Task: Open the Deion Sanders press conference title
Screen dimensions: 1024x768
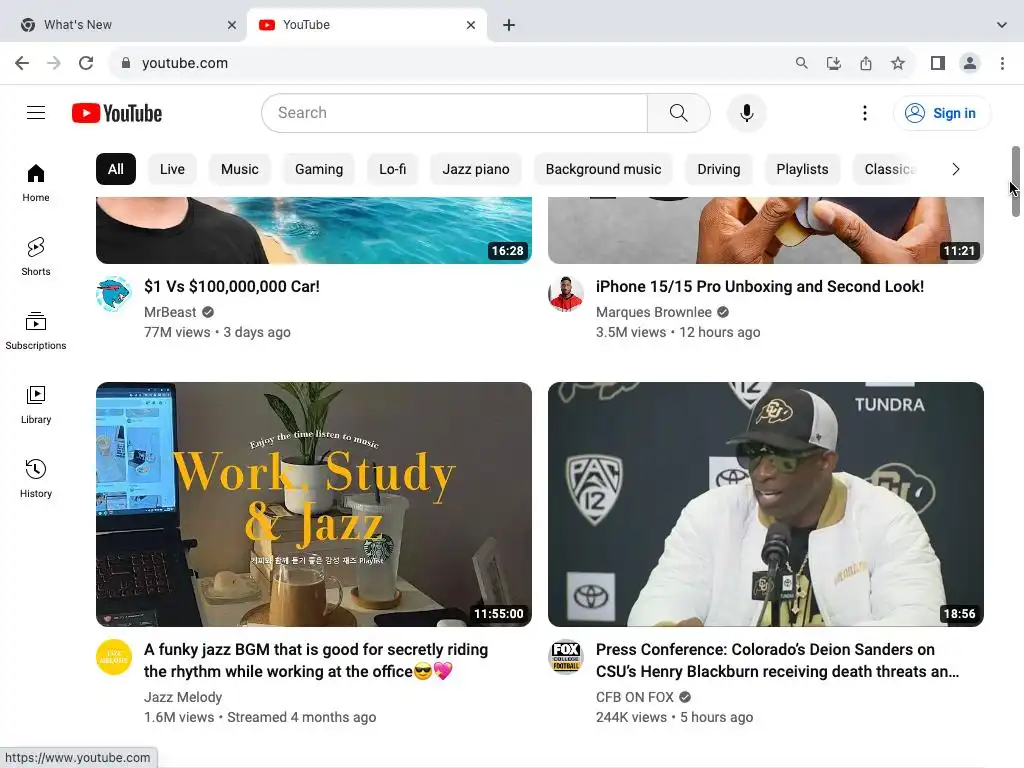Action: coord(777,660)
